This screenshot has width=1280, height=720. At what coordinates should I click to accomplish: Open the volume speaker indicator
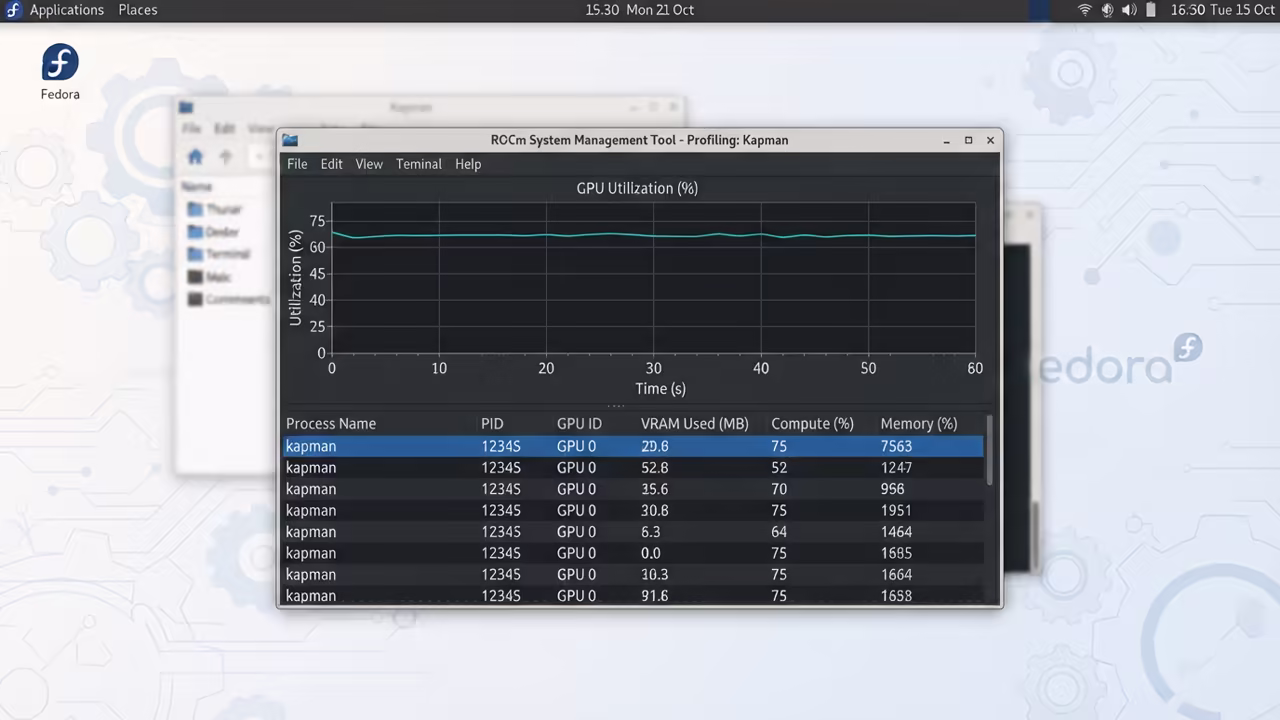point(1129,10)
